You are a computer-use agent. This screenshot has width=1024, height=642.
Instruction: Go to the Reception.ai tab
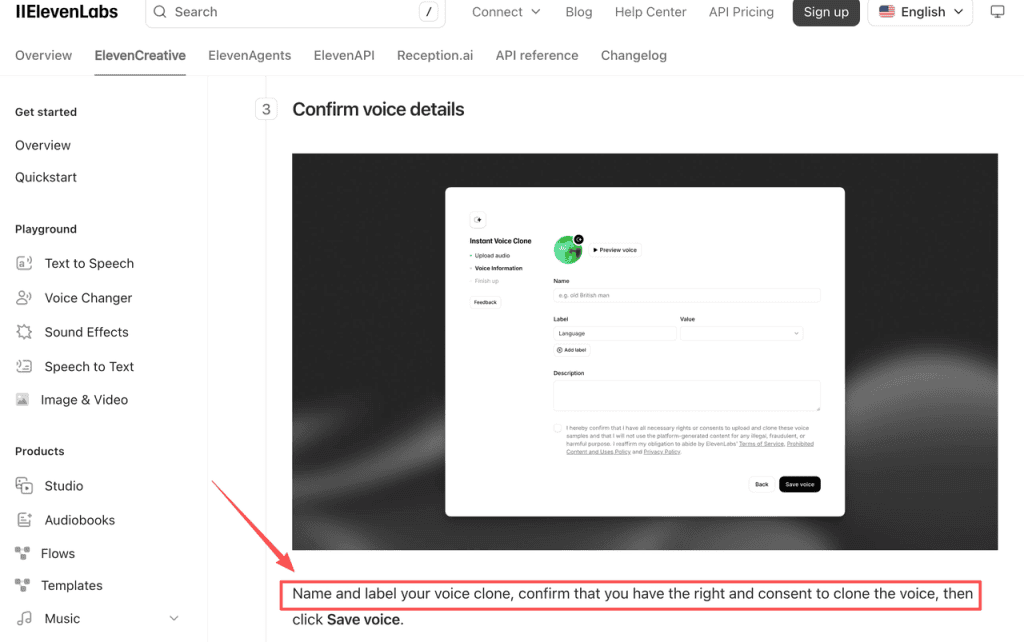coord(435,56)
